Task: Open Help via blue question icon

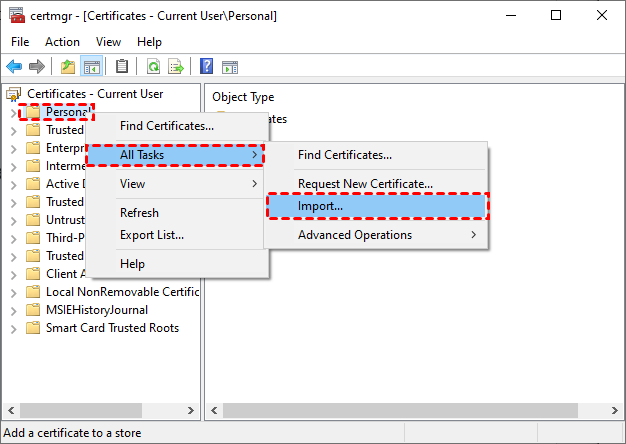Action: 206,66
